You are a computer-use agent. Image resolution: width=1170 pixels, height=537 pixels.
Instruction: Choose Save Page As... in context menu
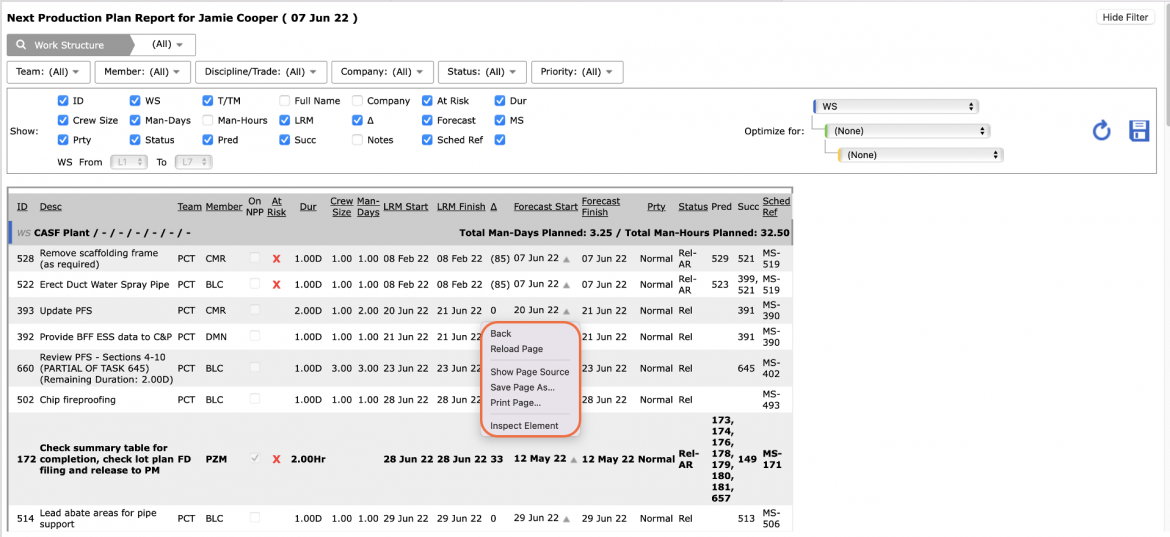click(x=522, y=387)
